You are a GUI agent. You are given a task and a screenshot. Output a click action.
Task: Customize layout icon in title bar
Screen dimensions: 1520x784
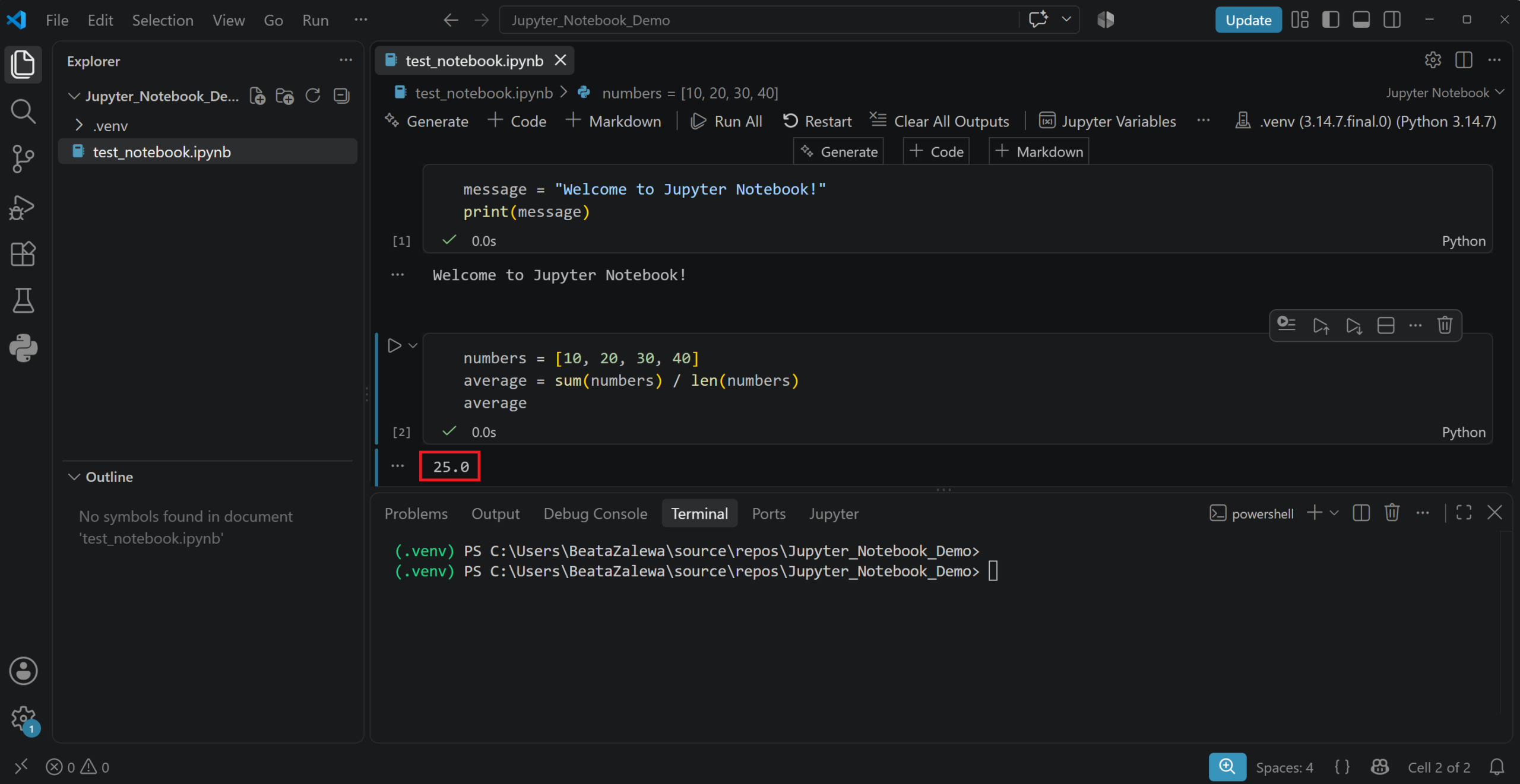click(1300, 20)
